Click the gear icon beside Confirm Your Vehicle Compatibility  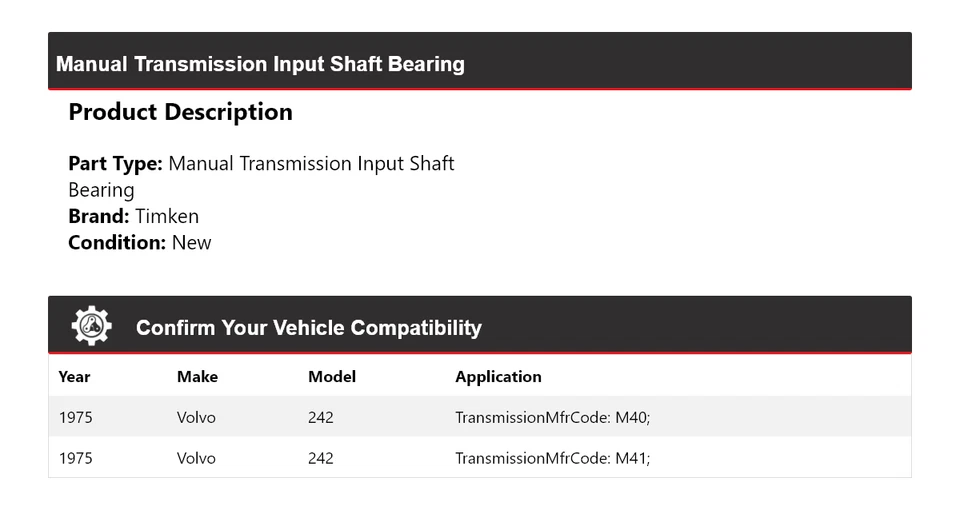point(91,326)
